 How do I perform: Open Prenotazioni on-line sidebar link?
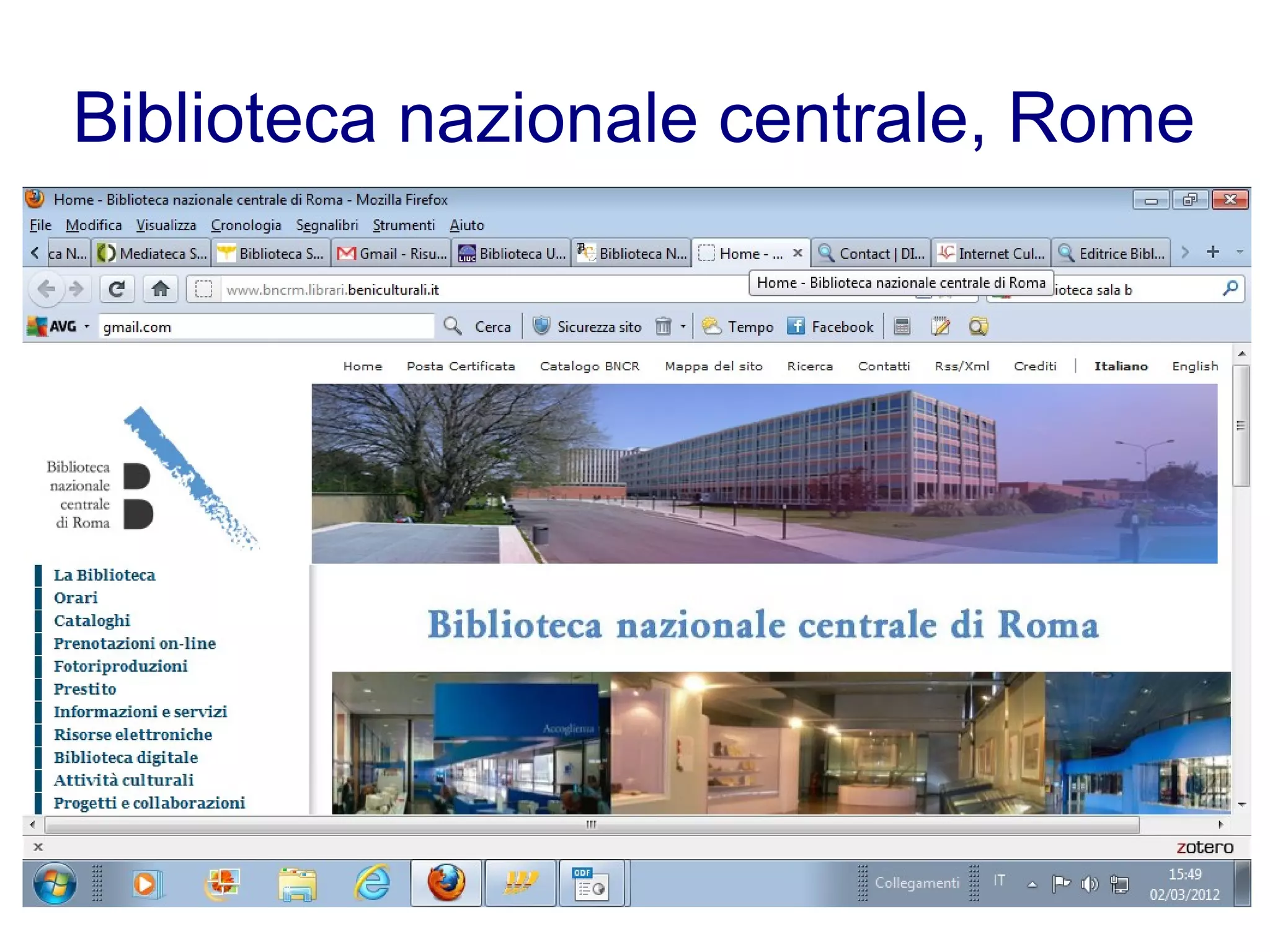pyautogui.click(x=135, y=643)
